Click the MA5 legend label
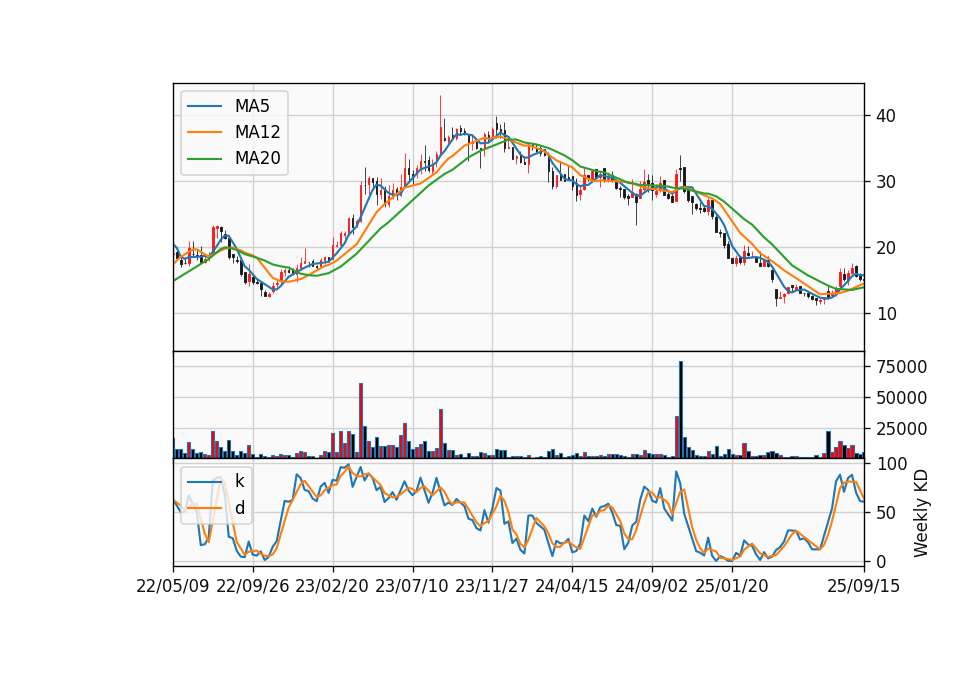The height and width of the screenshot is (690, 960). [252, 106]
